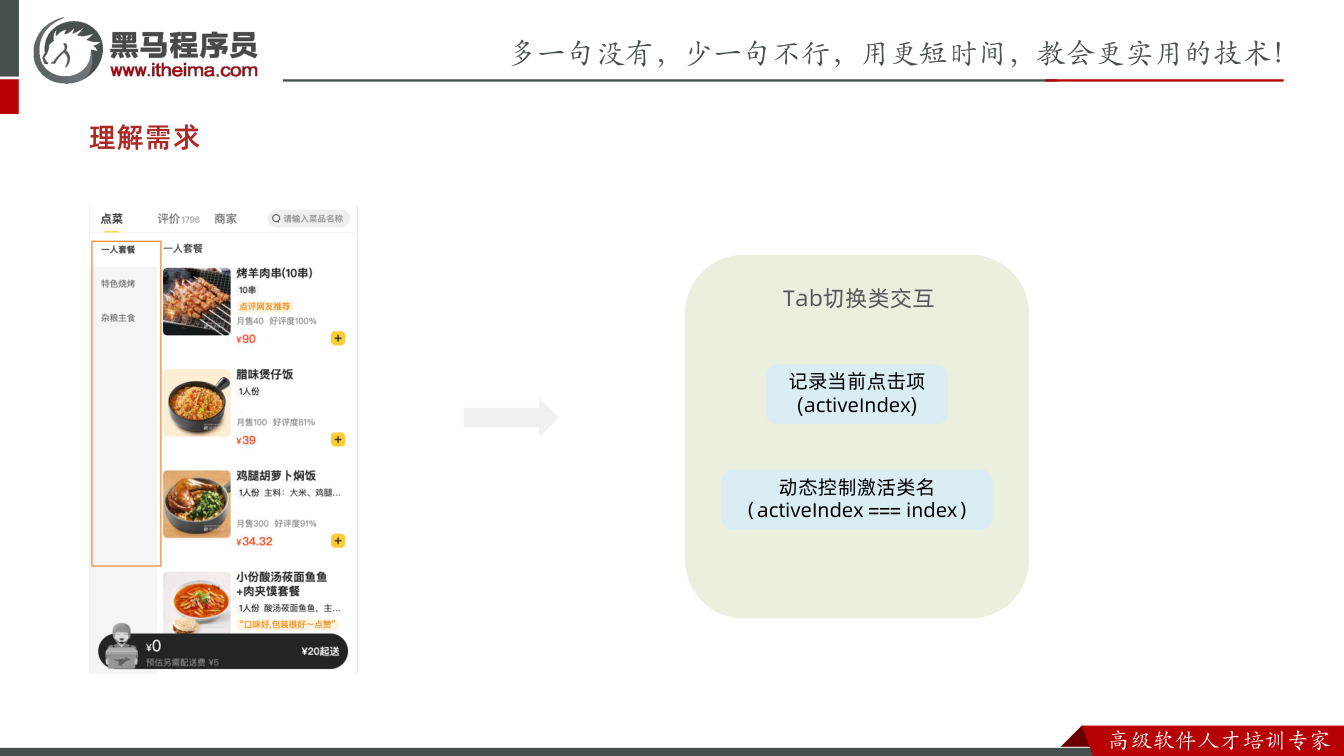Image resolution: width=1344 pixels, height=756 pixels.
Task: Open the cart rider avatar icon
Action: point(121,645)
